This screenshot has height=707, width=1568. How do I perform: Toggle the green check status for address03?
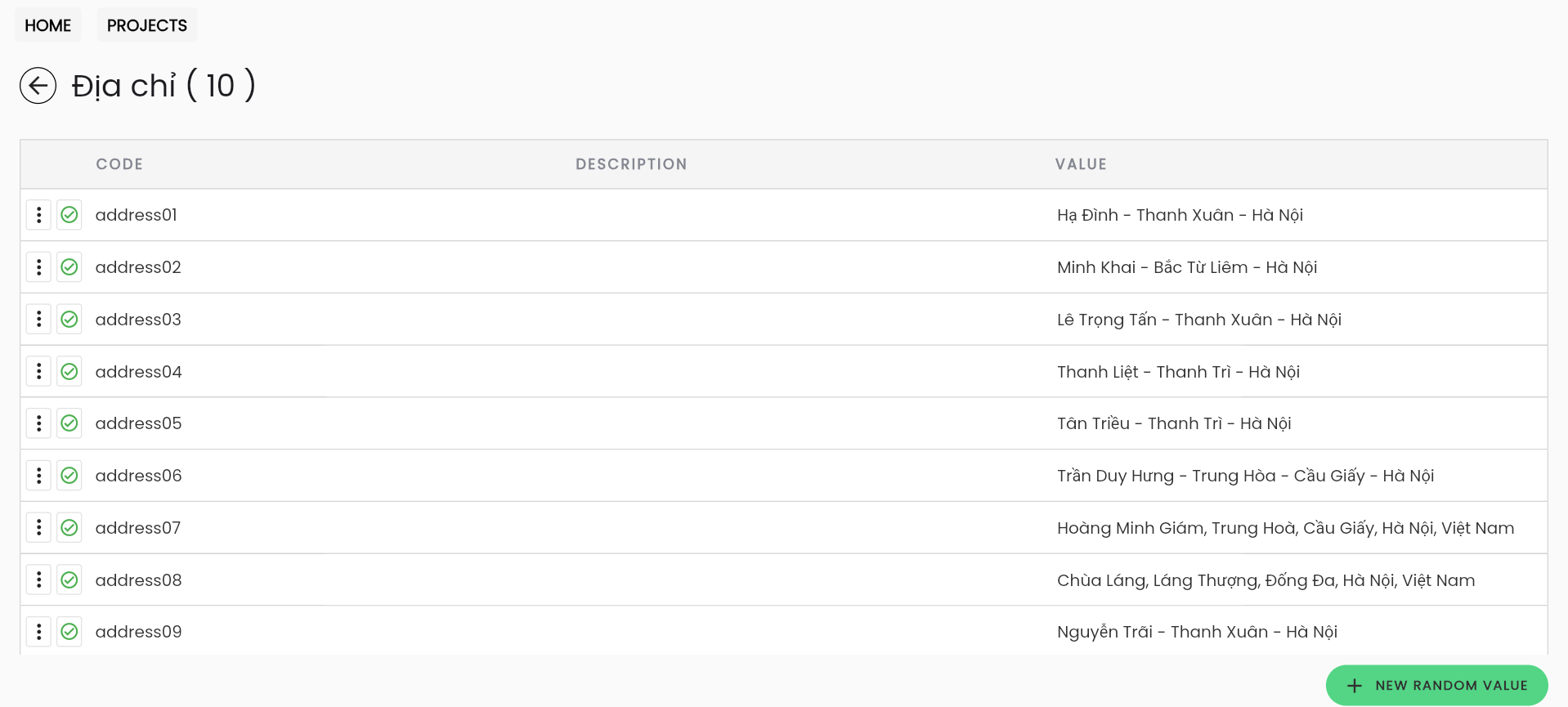pos(69,320)
